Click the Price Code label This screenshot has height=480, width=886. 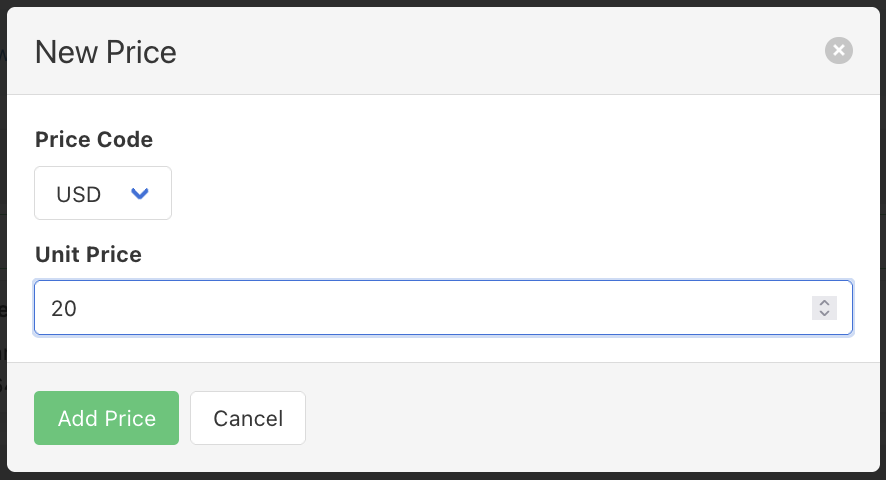pyautogui.click(x=94, y=139)
